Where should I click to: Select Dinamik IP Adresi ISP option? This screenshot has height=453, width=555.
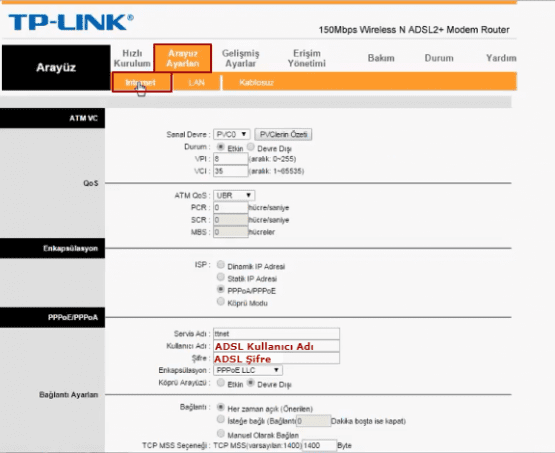click(221, 264)
